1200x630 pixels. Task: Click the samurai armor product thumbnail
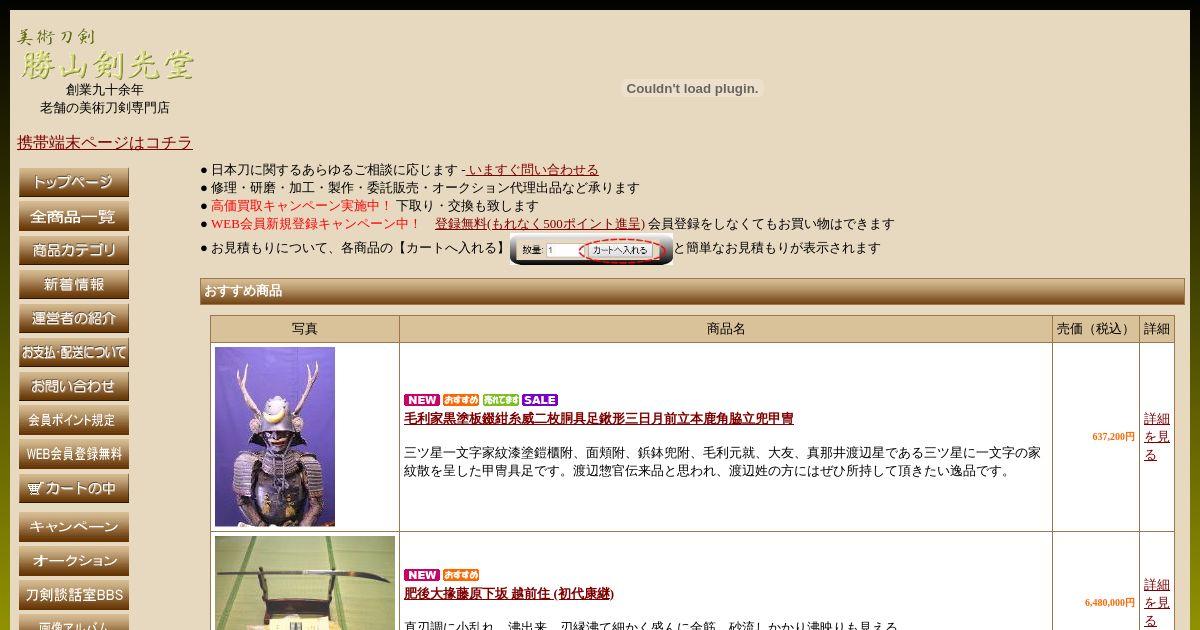[x=275, y=437]
